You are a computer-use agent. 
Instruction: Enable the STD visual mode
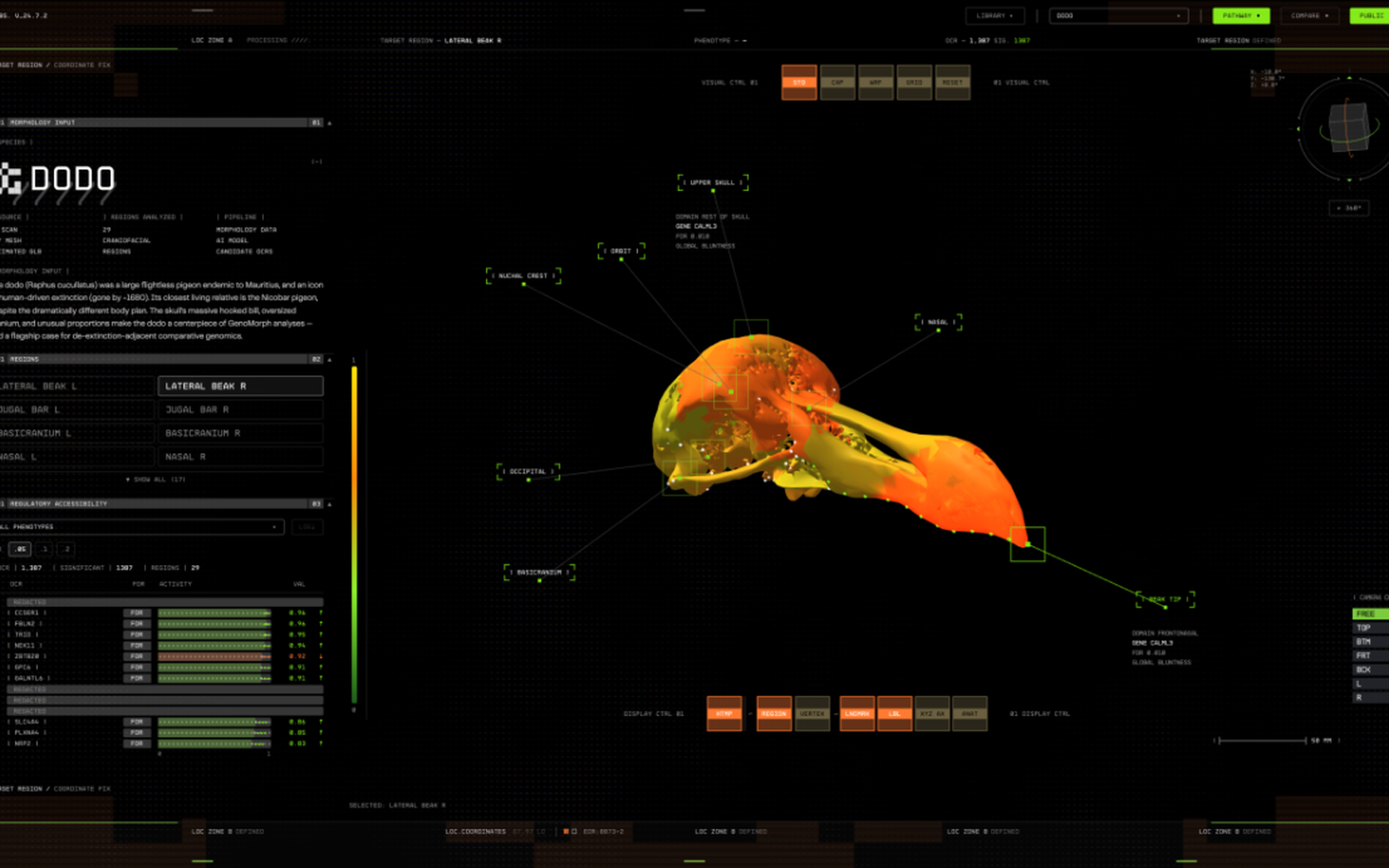tap(799, 82)
